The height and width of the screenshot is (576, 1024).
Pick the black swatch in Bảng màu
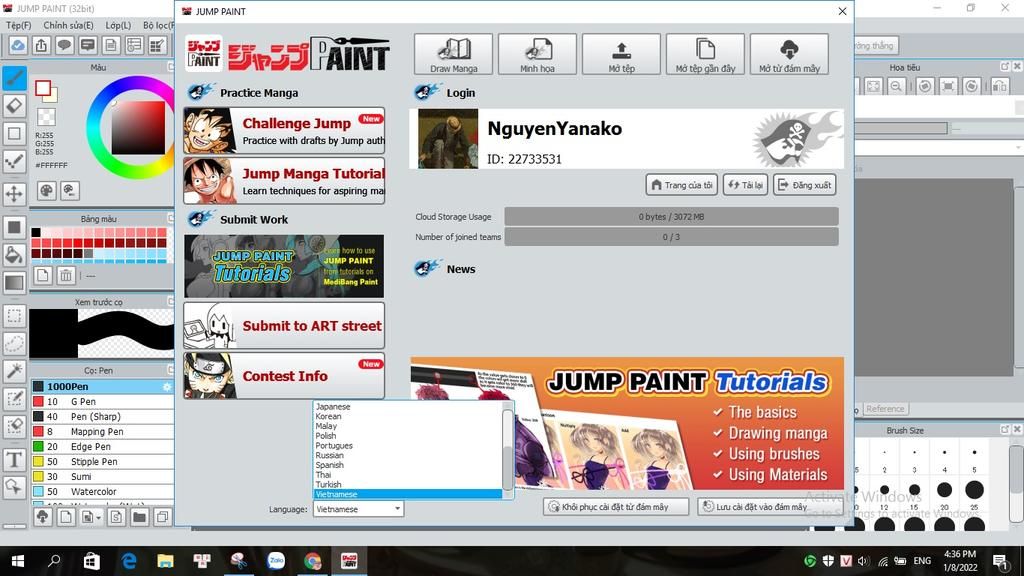click(x=36, y=232)
